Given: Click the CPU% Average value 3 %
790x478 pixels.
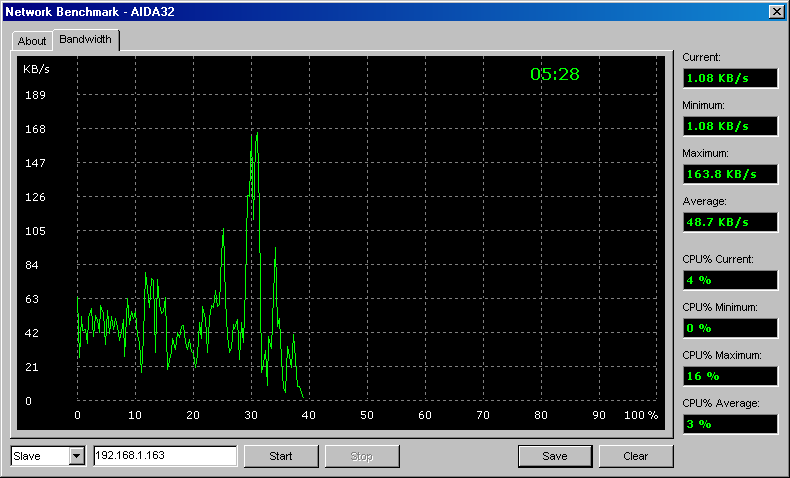Looking at the screenshot, I should pos(730,424).
